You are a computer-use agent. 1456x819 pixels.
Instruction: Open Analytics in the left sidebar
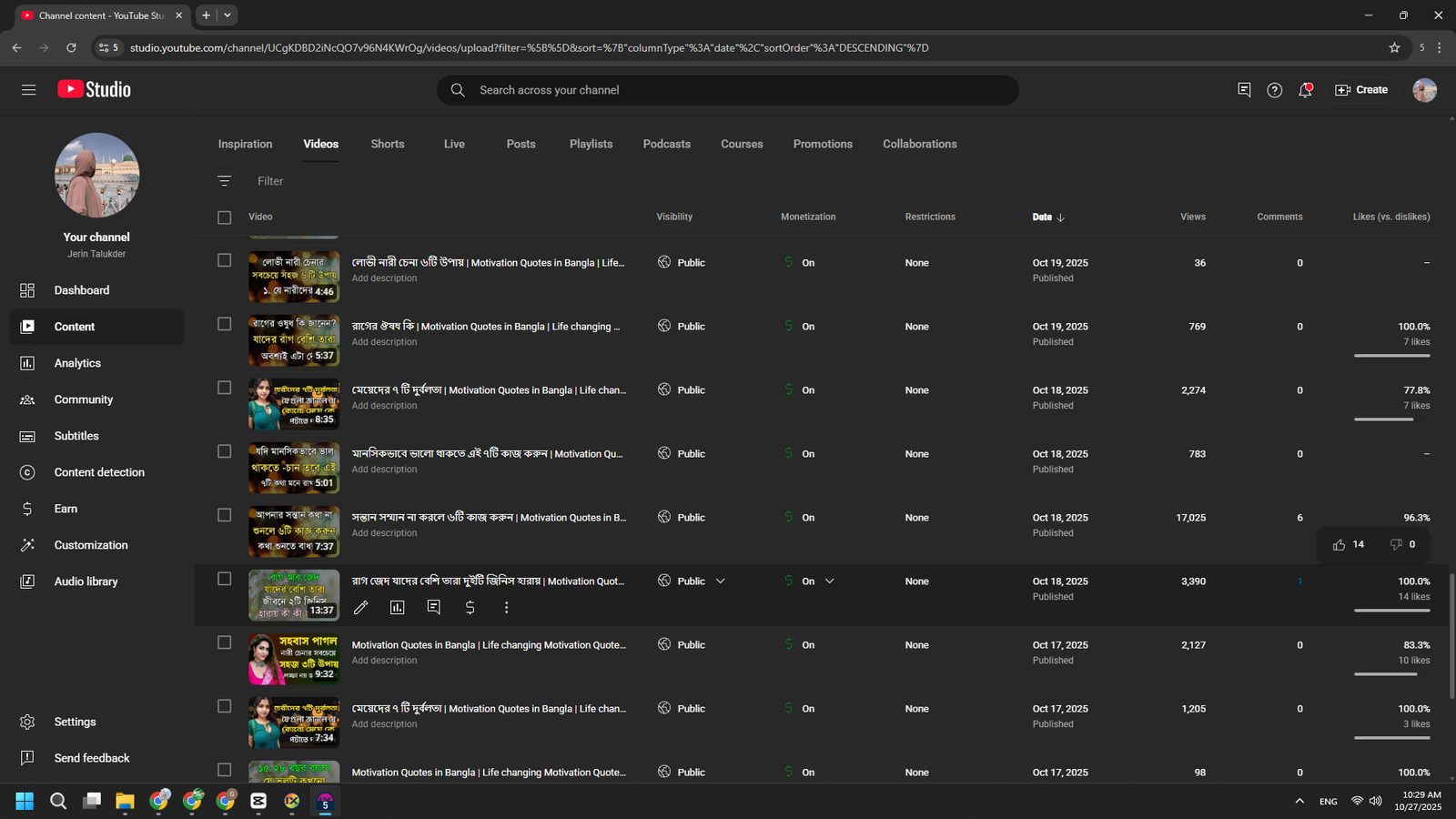click(x=77, y=363)
